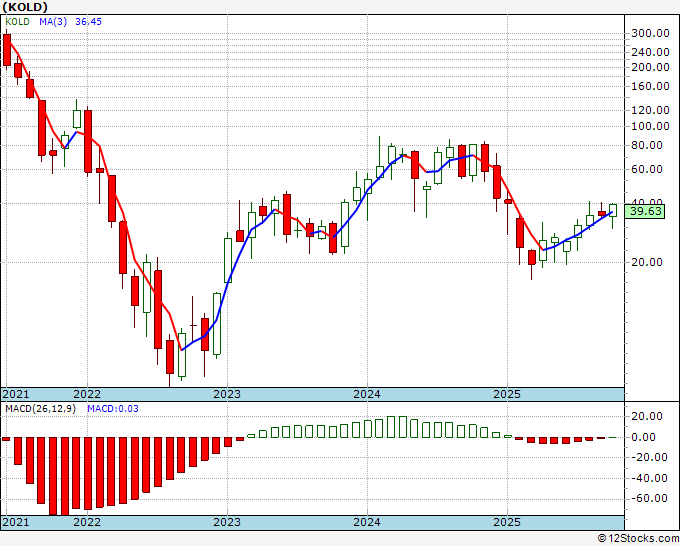680x546 pixels.
Task: Click 2021 on the price chart timeline
Action: pos(16,394)
